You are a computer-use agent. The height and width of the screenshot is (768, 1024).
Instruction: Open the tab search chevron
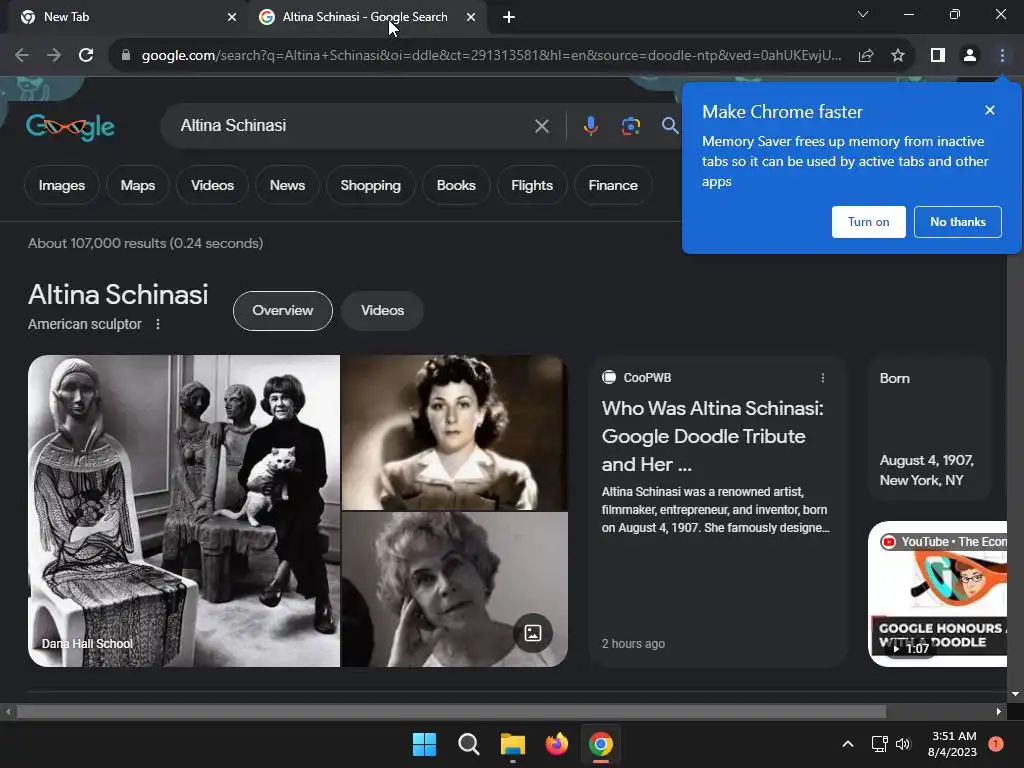[x=863, y=14]
